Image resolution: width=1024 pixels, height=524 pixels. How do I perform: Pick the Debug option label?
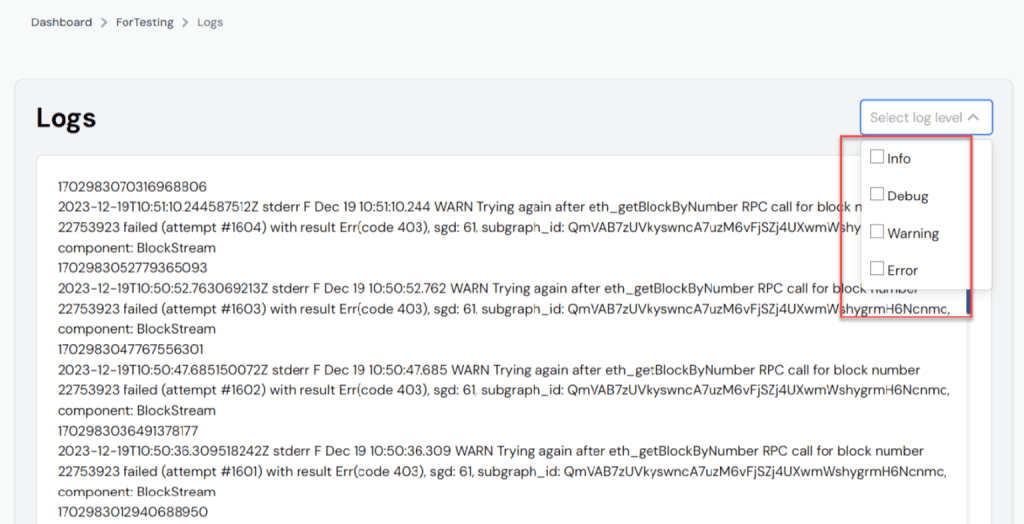908,196
